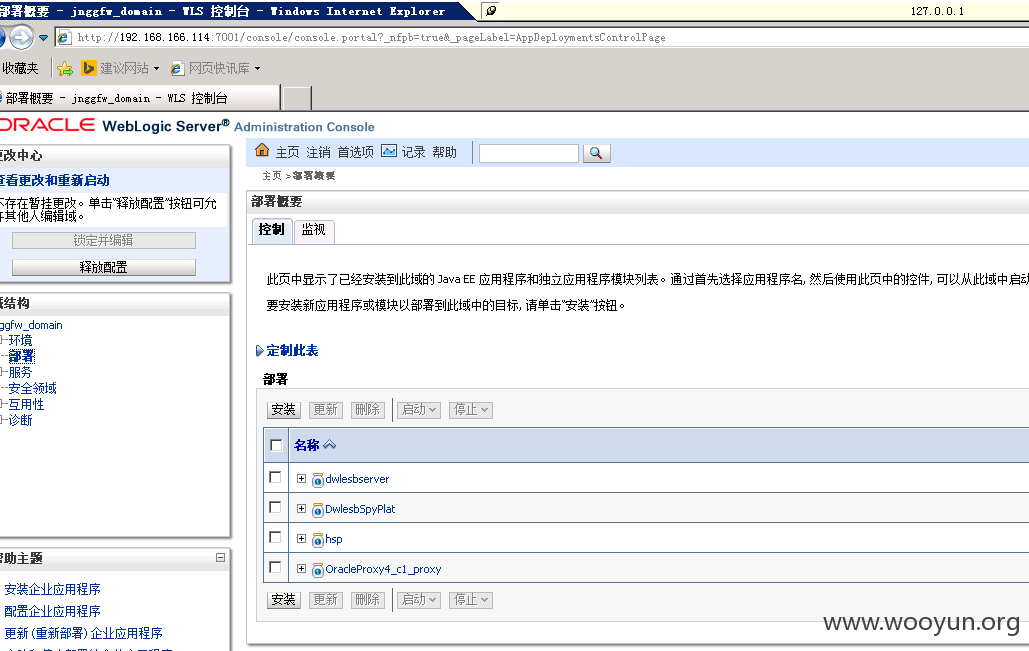Collapse the help topics panel
Screen dimensions: 1029x651
pos(220,557)
